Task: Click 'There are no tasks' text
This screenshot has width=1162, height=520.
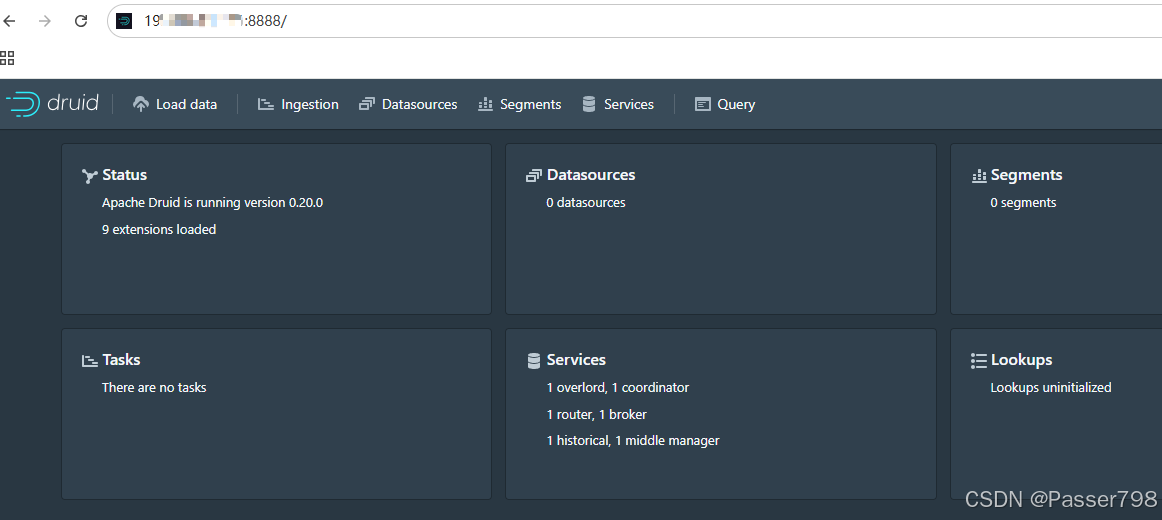Action: 154,387
